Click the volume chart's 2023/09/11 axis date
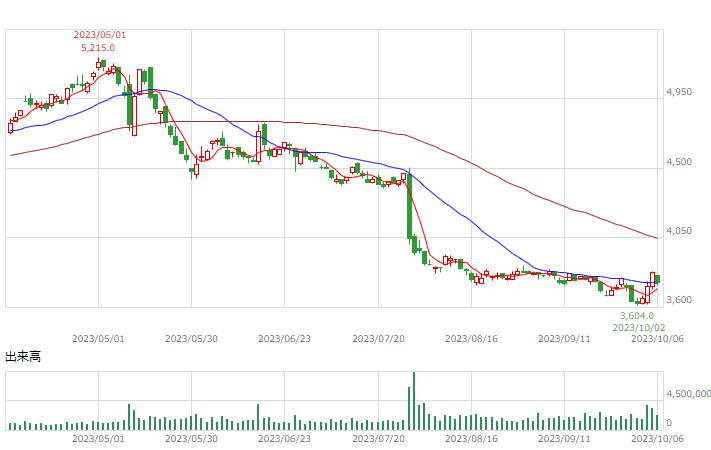711x450 pixels. [x=564, y=439]
